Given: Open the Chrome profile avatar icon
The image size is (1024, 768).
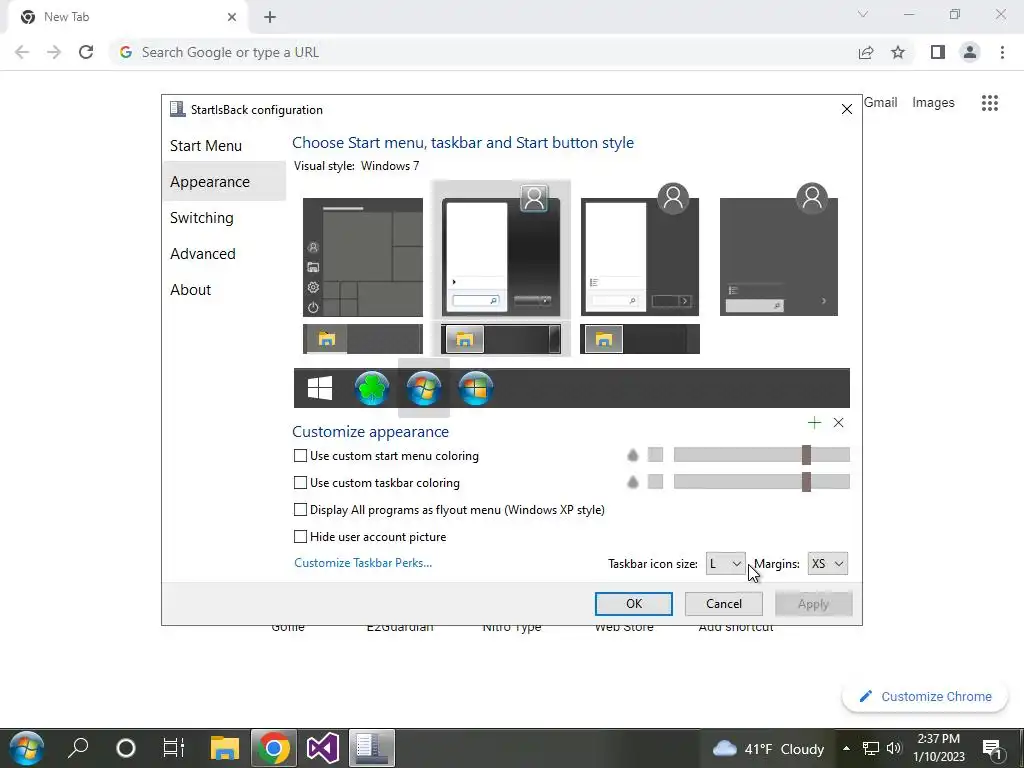Looking at the screenshot, I should [x=970, y=52].
